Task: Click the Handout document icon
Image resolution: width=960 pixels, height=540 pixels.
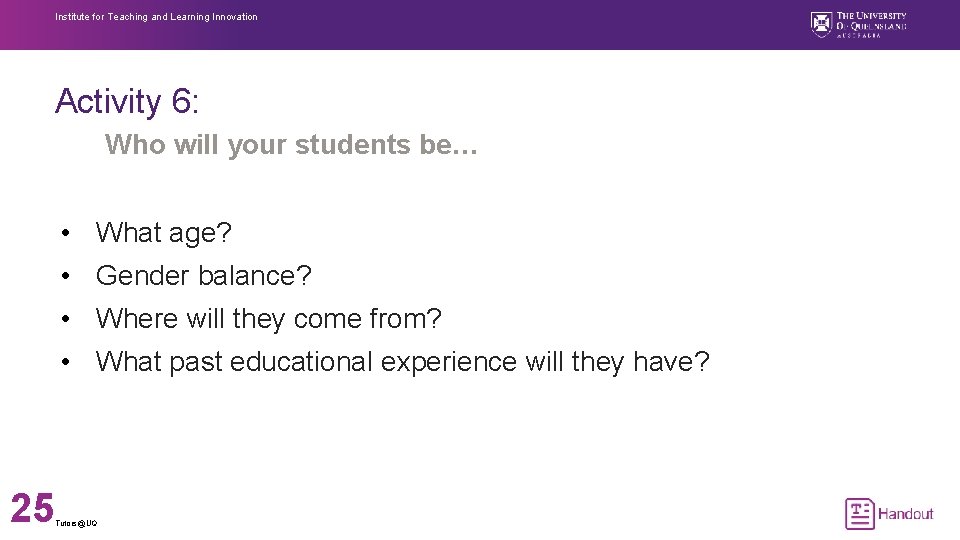Action: [859, 514]
